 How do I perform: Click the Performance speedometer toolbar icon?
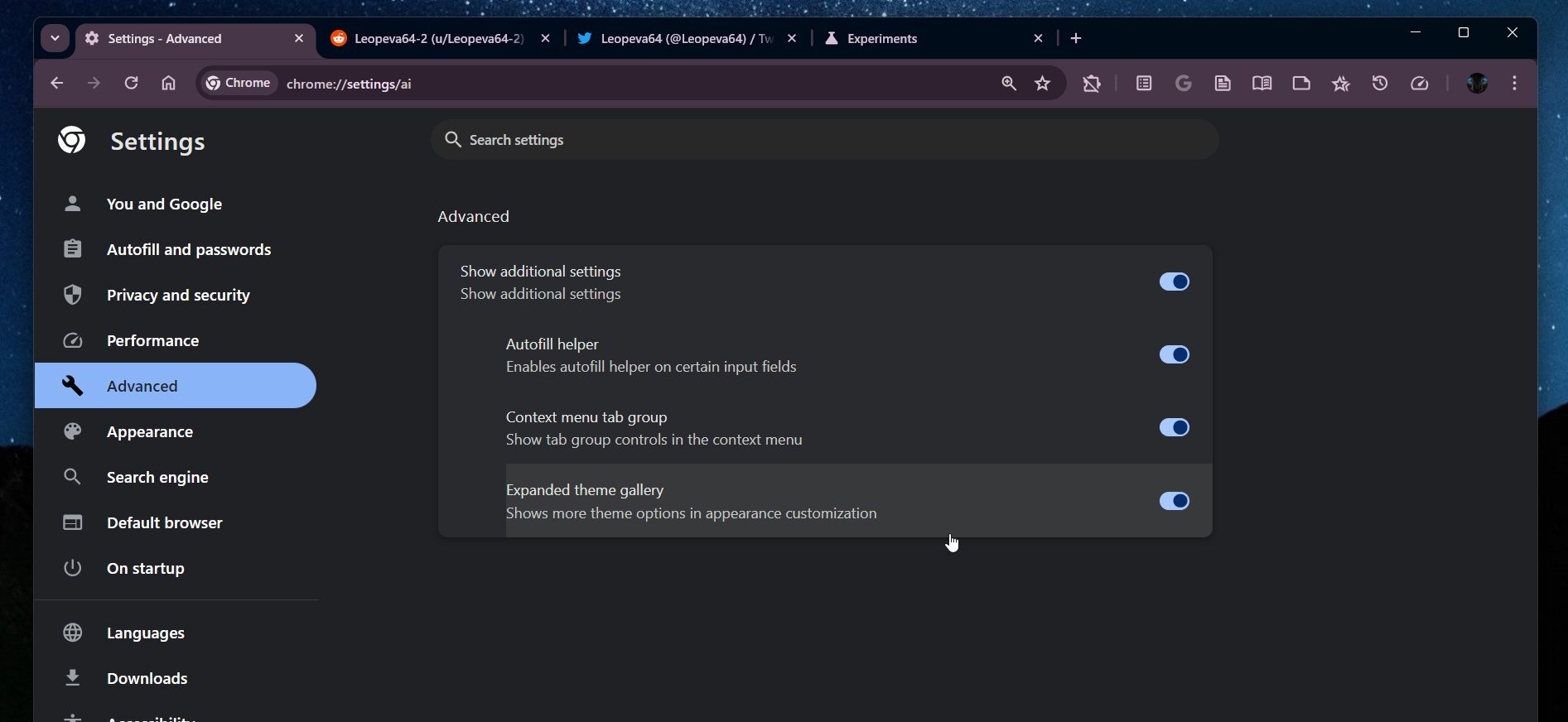click(1420, 84)
